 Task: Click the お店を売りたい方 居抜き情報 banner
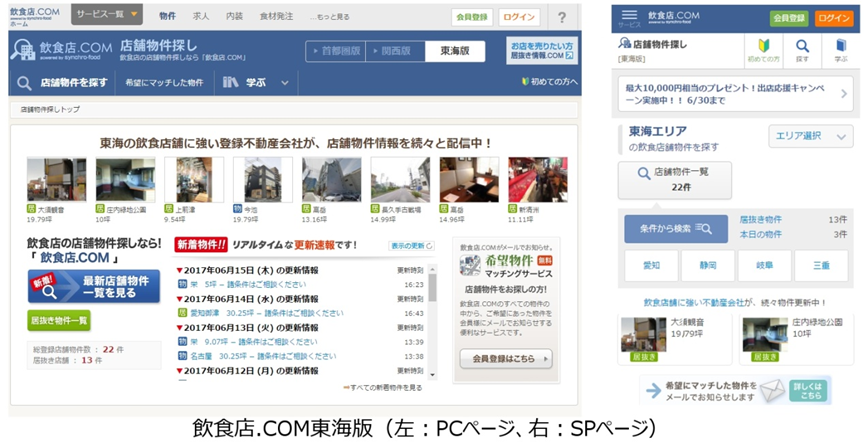542,50
